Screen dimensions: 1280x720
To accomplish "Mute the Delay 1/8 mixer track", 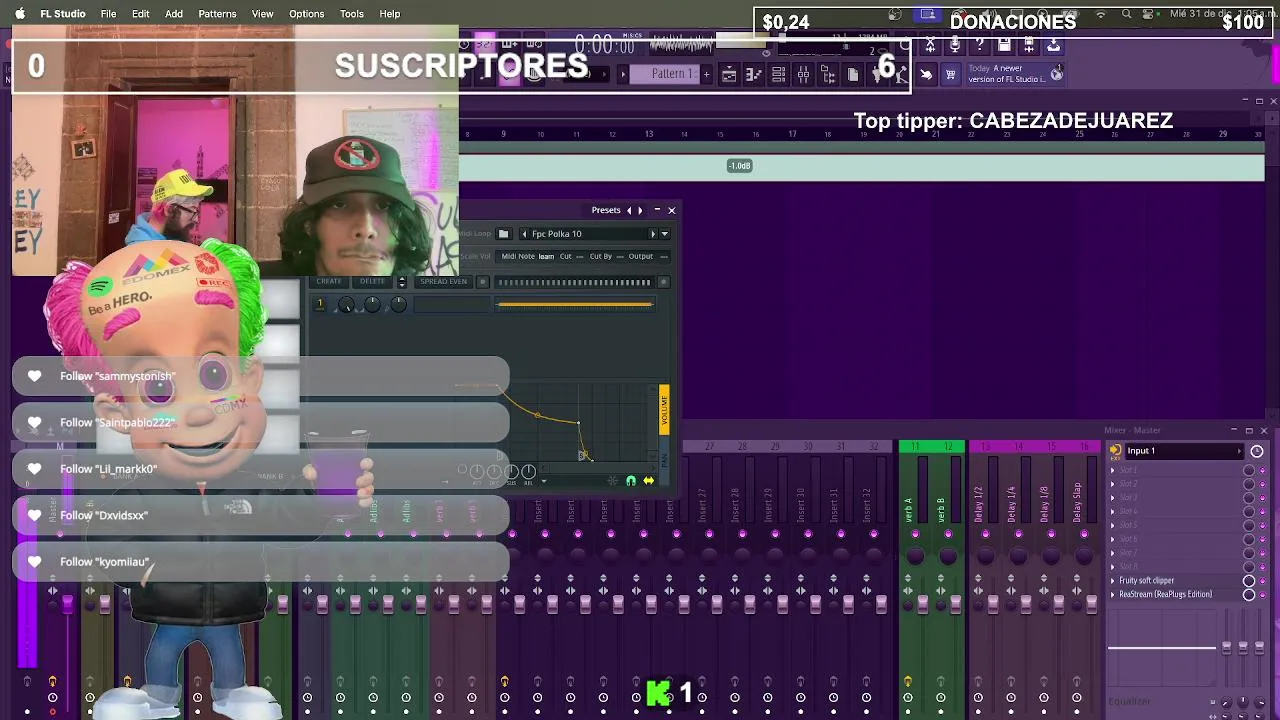I will click(1051, 534).
